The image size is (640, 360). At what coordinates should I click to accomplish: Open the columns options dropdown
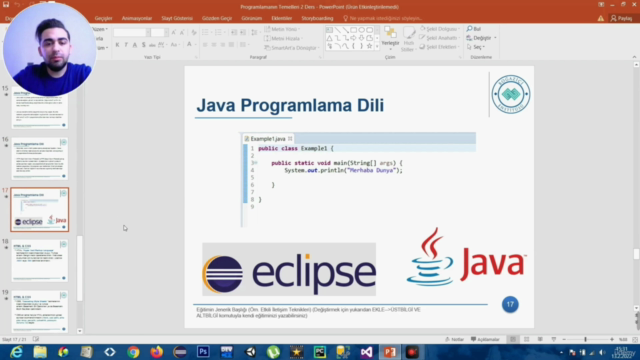click(244, 44)
